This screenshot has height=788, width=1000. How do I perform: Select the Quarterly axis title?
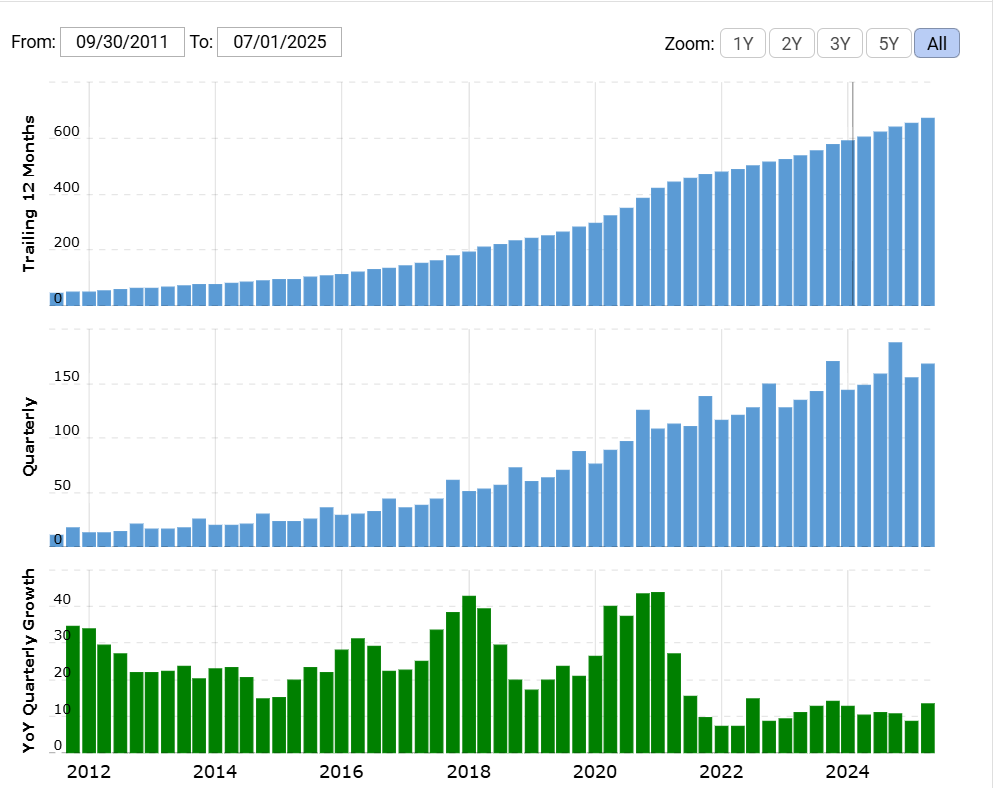click(x=29, y=436)
